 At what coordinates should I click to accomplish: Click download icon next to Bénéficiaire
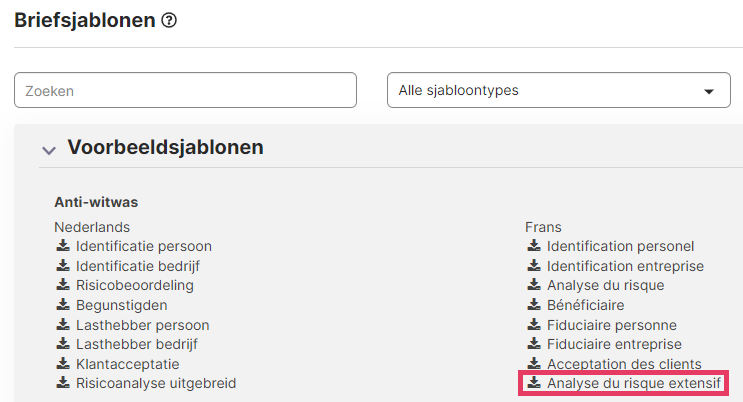click(534, 304)
